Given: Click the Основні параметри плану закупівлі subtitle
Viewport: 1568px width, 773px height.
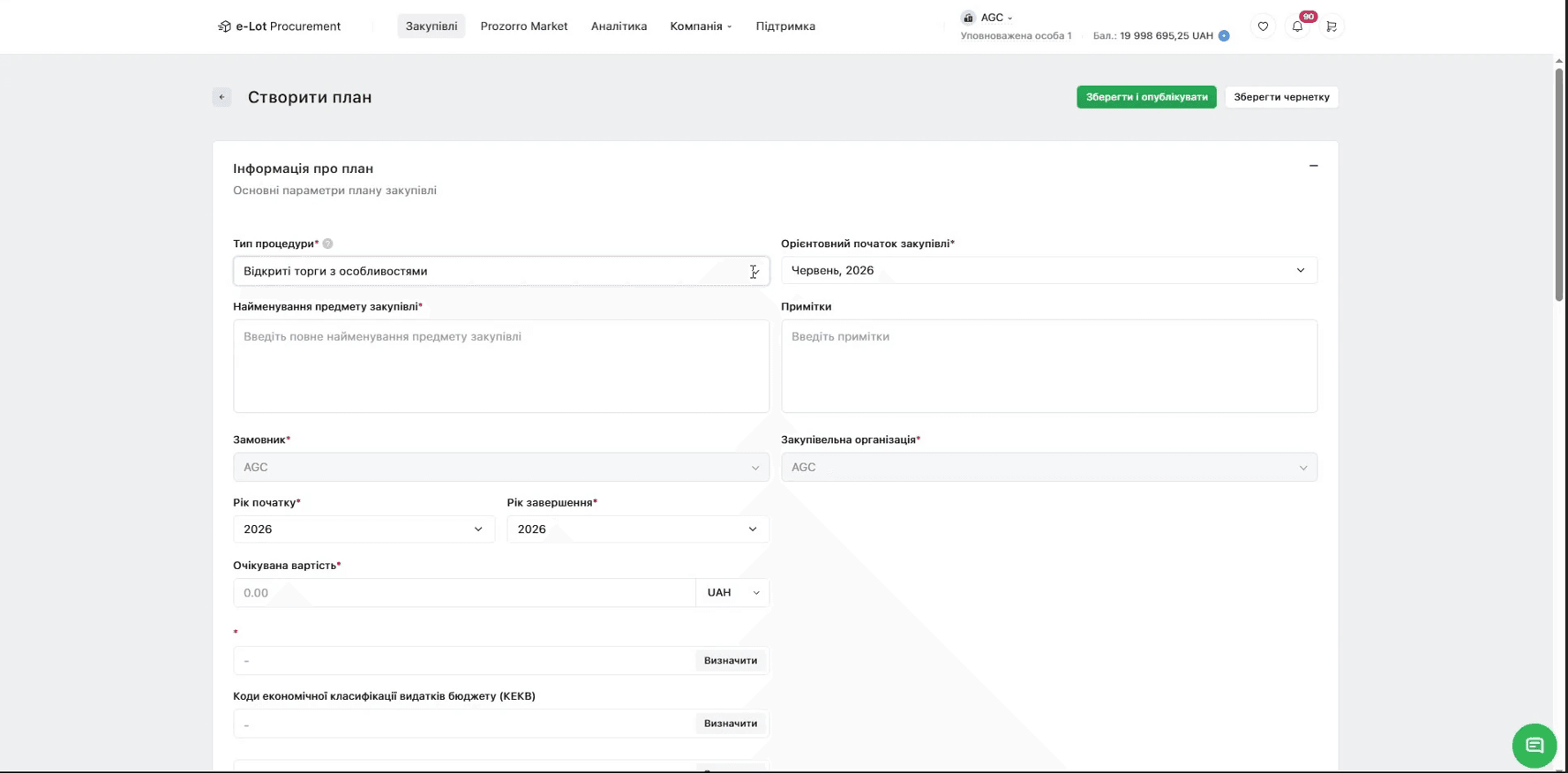Looking at the screenshot, I should 334,191.
